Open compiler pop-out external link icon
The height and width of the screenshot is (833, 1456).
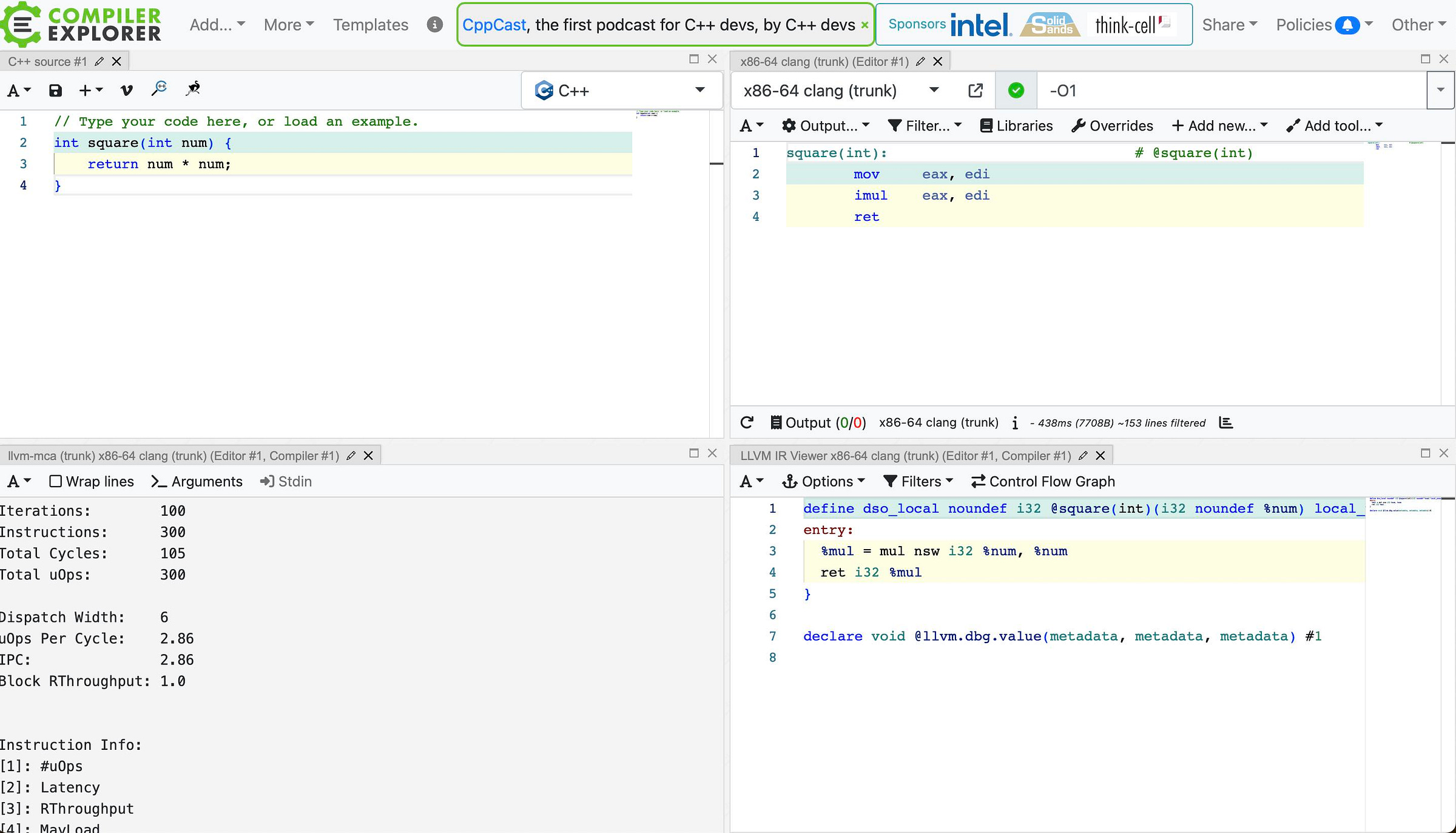click(x=976, y=90)
